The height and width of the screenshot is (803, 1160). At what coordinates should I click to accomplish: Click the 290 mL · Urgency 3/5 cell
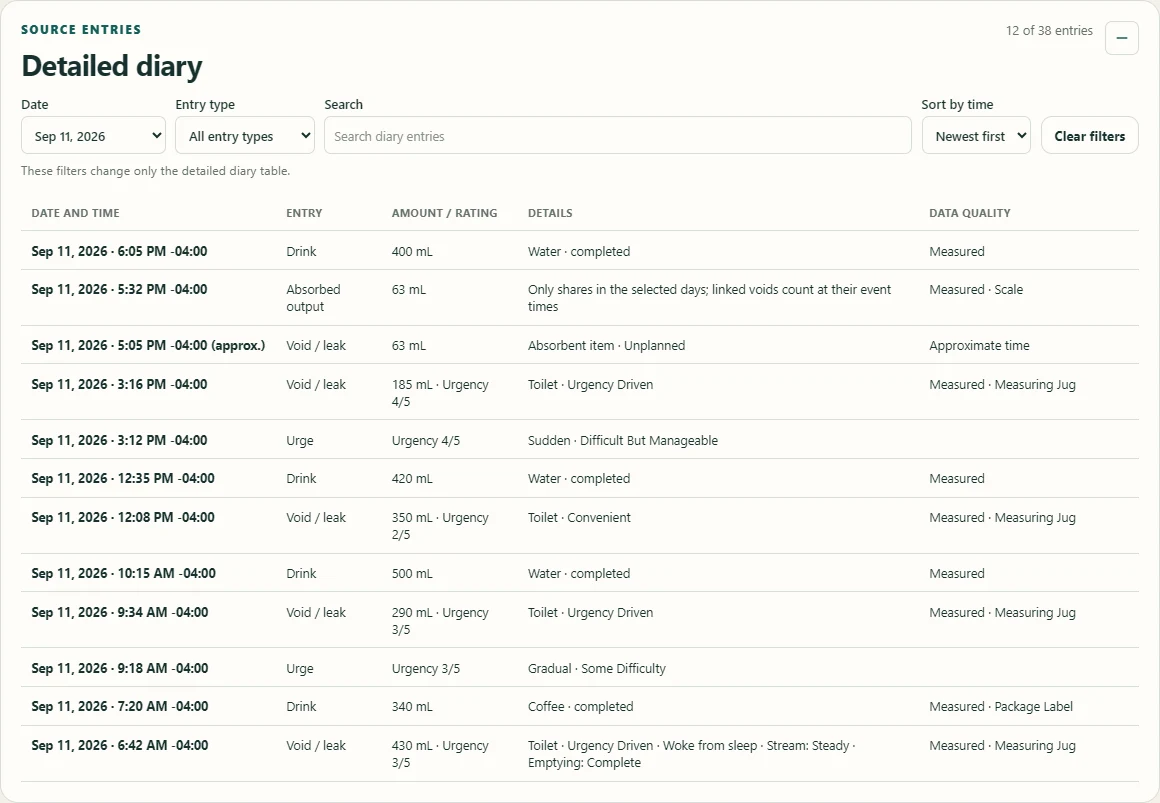click(440, 621)
